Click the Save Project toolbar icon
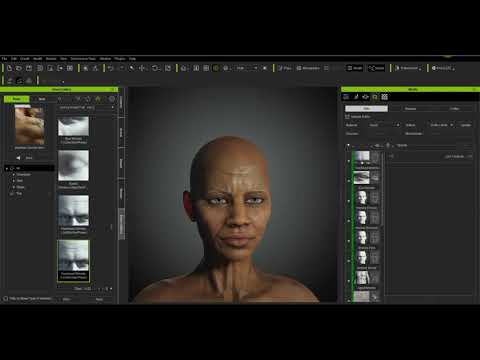This screenshot has height=360, width=480. coord(29,68)
